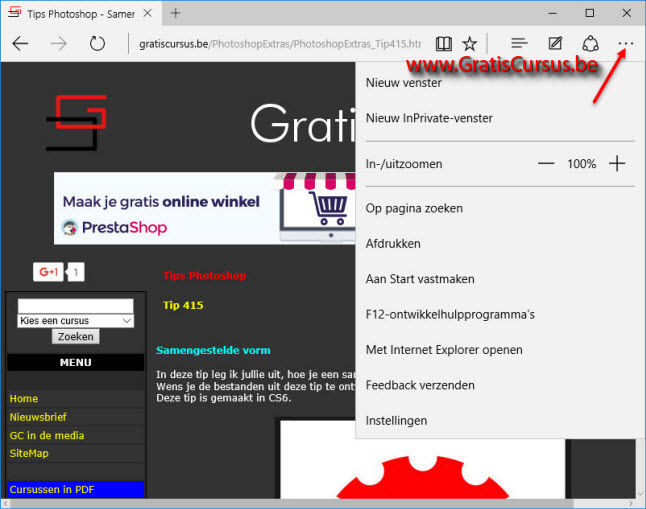Screen dimensions: 646x509
Task: Select Op pagina zoeken
Action: (x=414, y=209)
